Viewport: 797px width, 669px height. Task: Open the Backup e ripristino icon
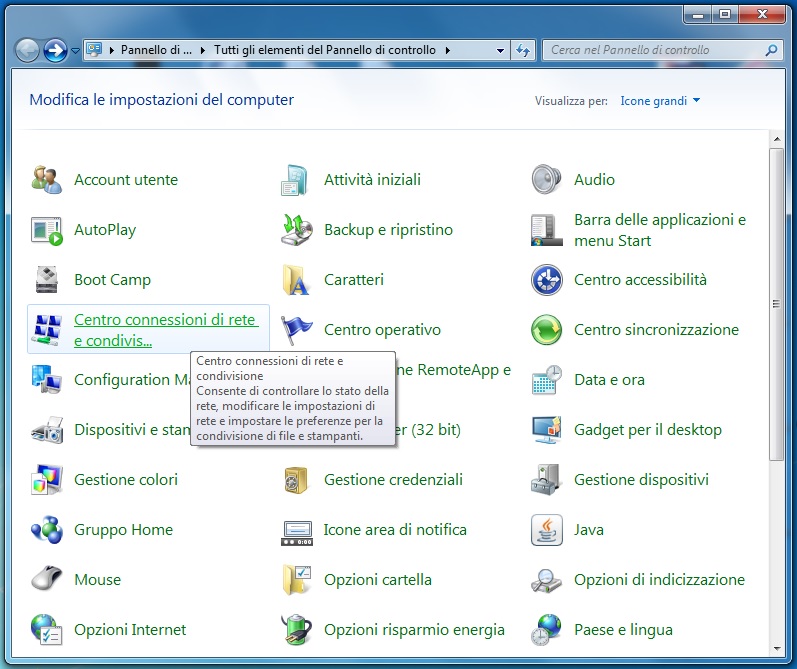click(296, 230)
